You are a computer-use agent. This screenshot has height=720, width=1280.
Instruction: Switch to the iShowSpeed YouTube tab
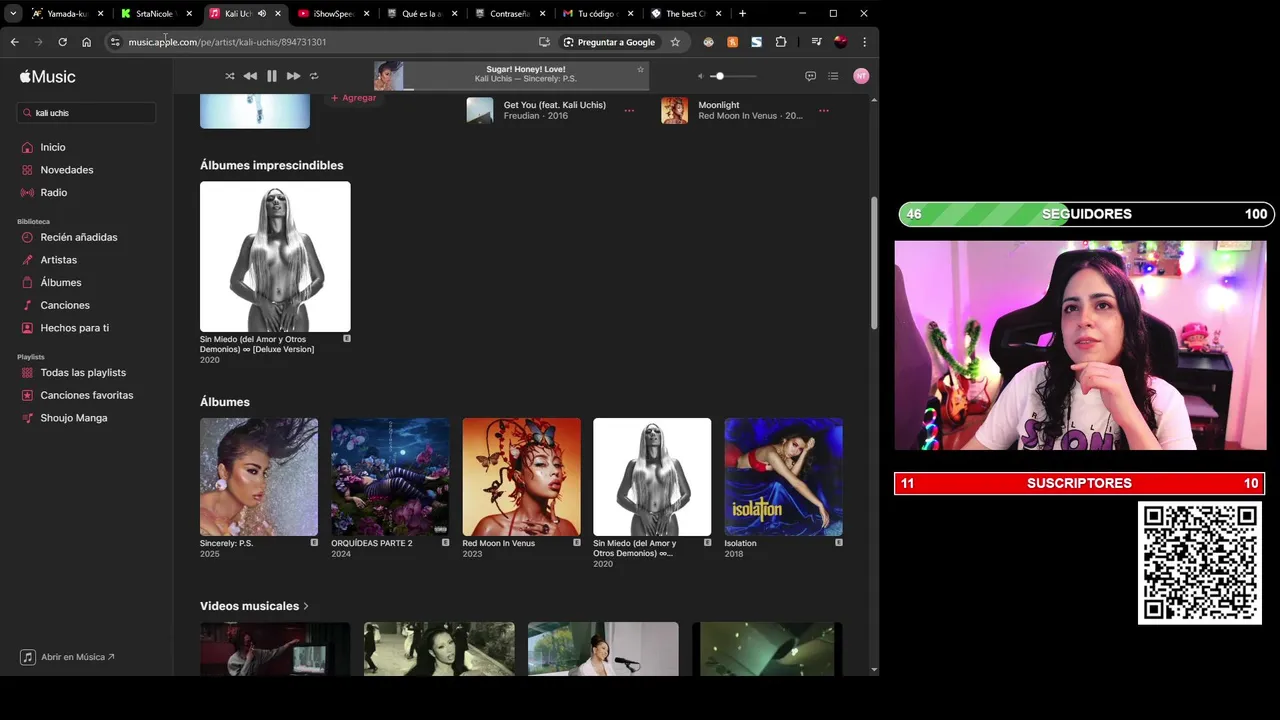coord(333,14)
